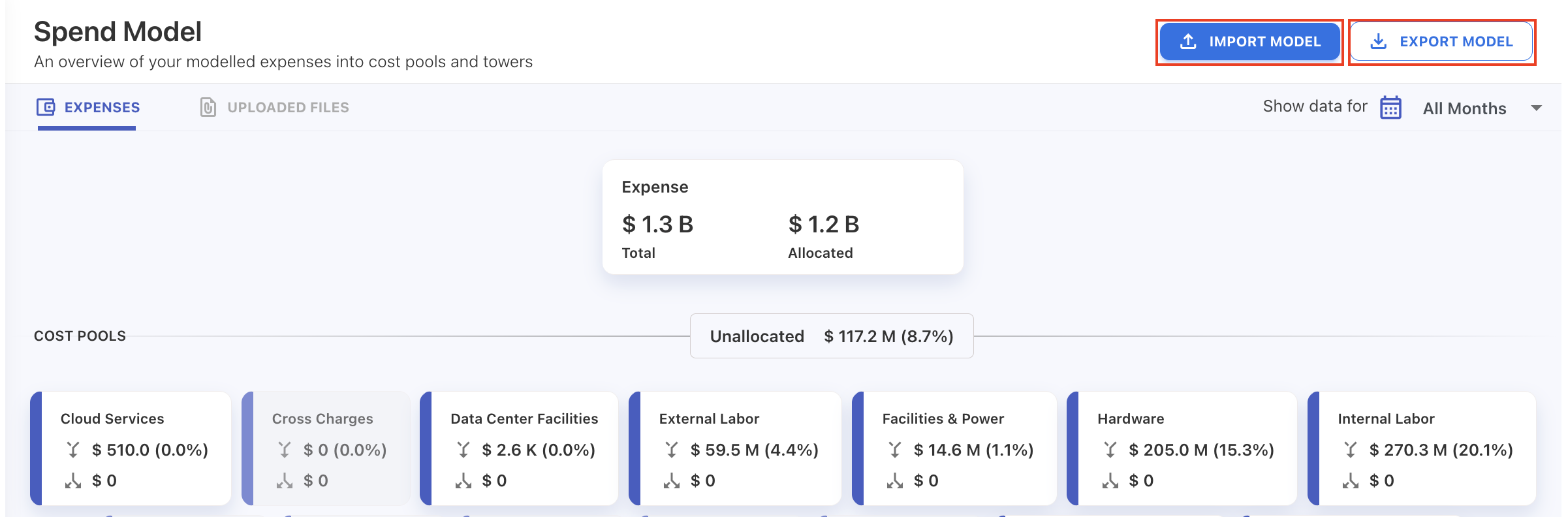
Task: Click the upload icon on Import Model
Action: (x=1189, y=42)
